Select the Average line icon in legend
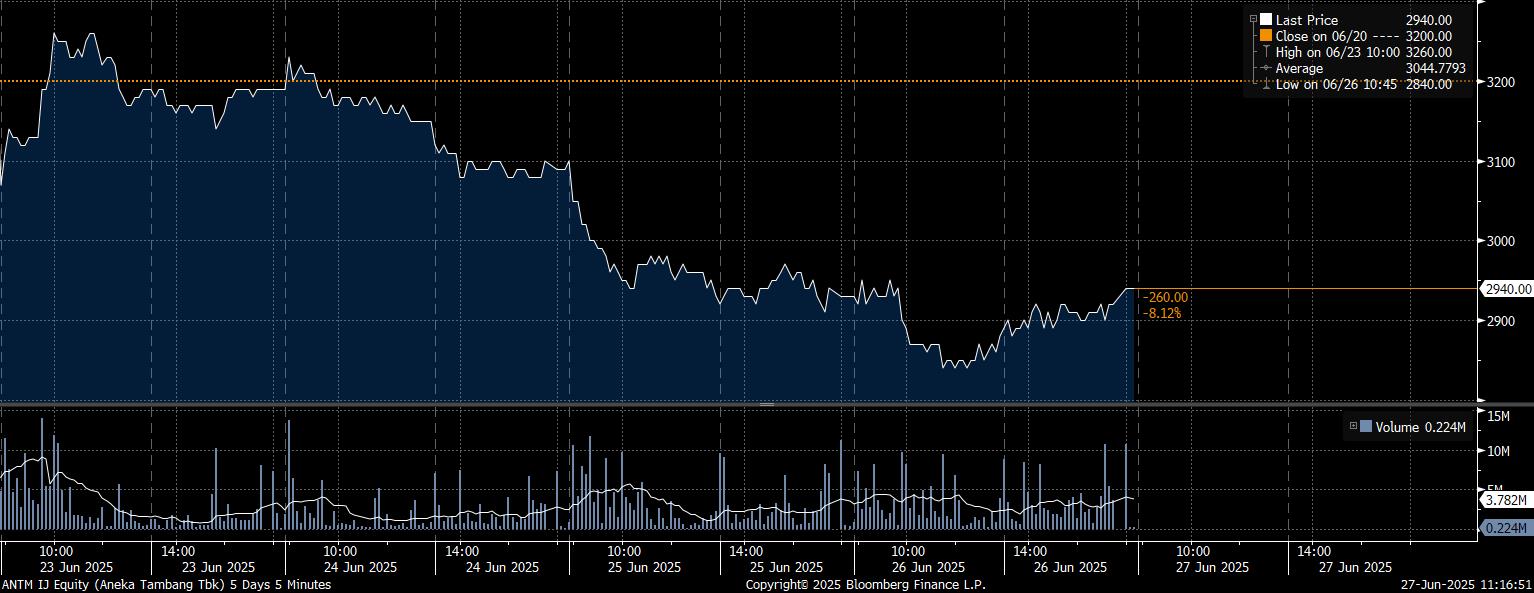 1266,68
